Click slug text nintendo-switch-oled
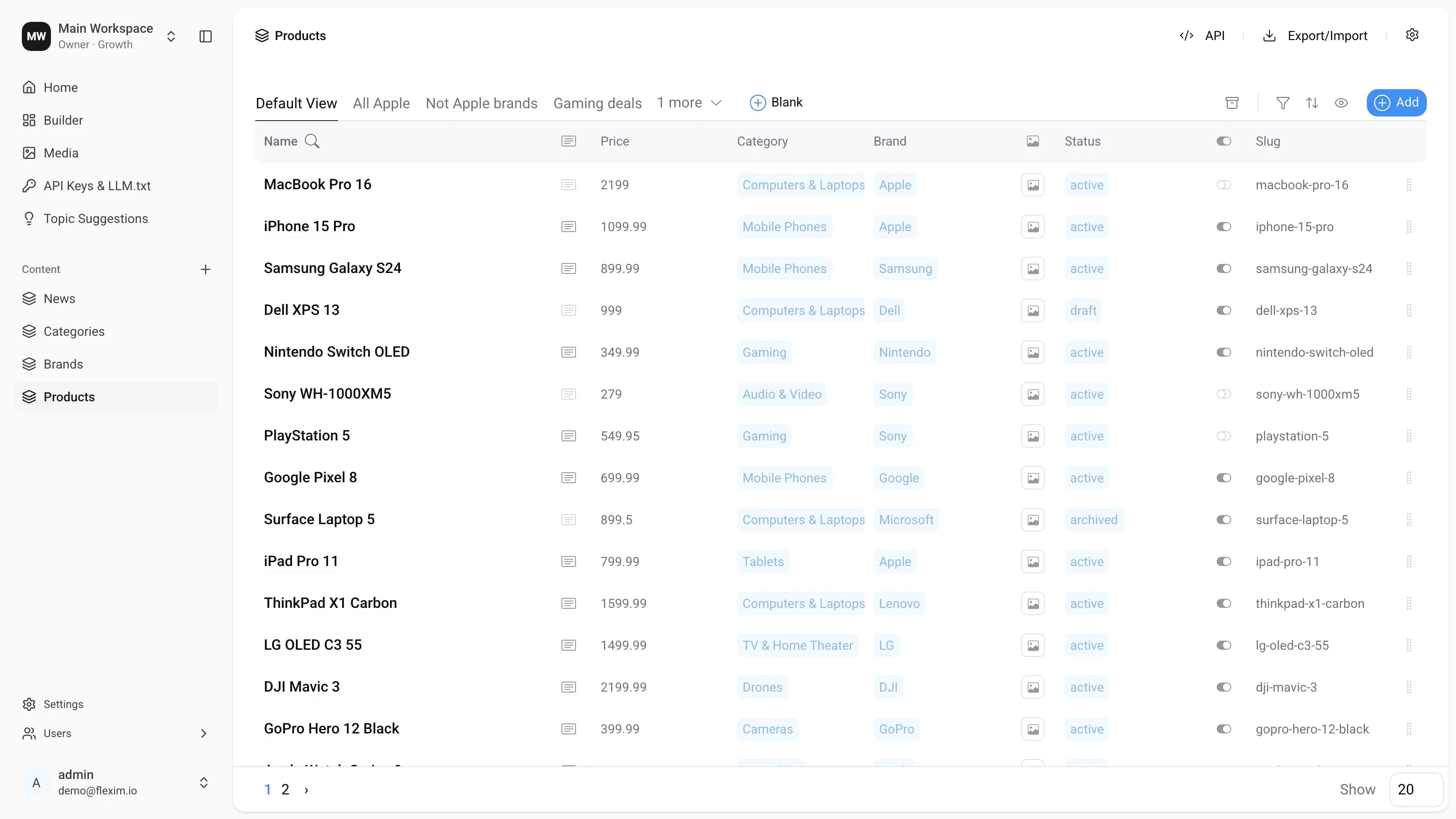Viewport: 1456px width, 819px height. click(x=1314, y=352)
